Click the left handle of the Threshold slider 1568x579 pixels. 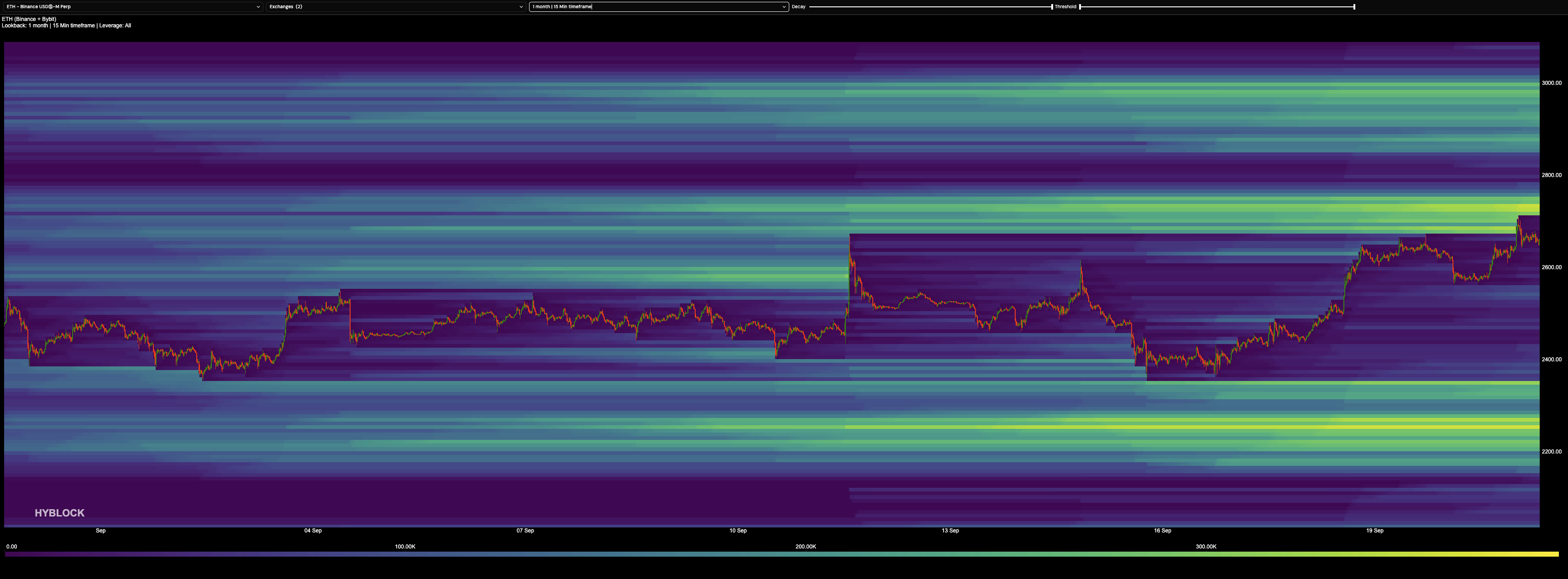[1080, 7]
